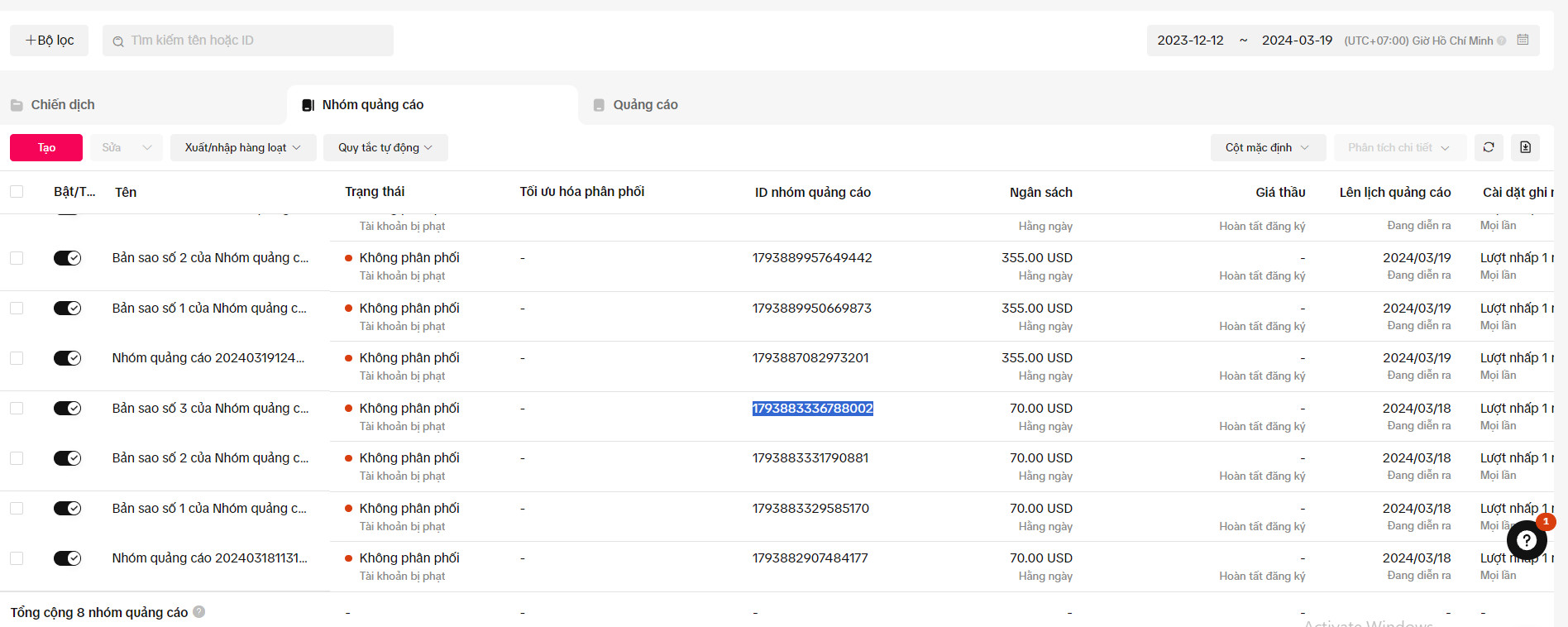
Task: Sort by Ngân sách column header
Action: click(1041, 192)
